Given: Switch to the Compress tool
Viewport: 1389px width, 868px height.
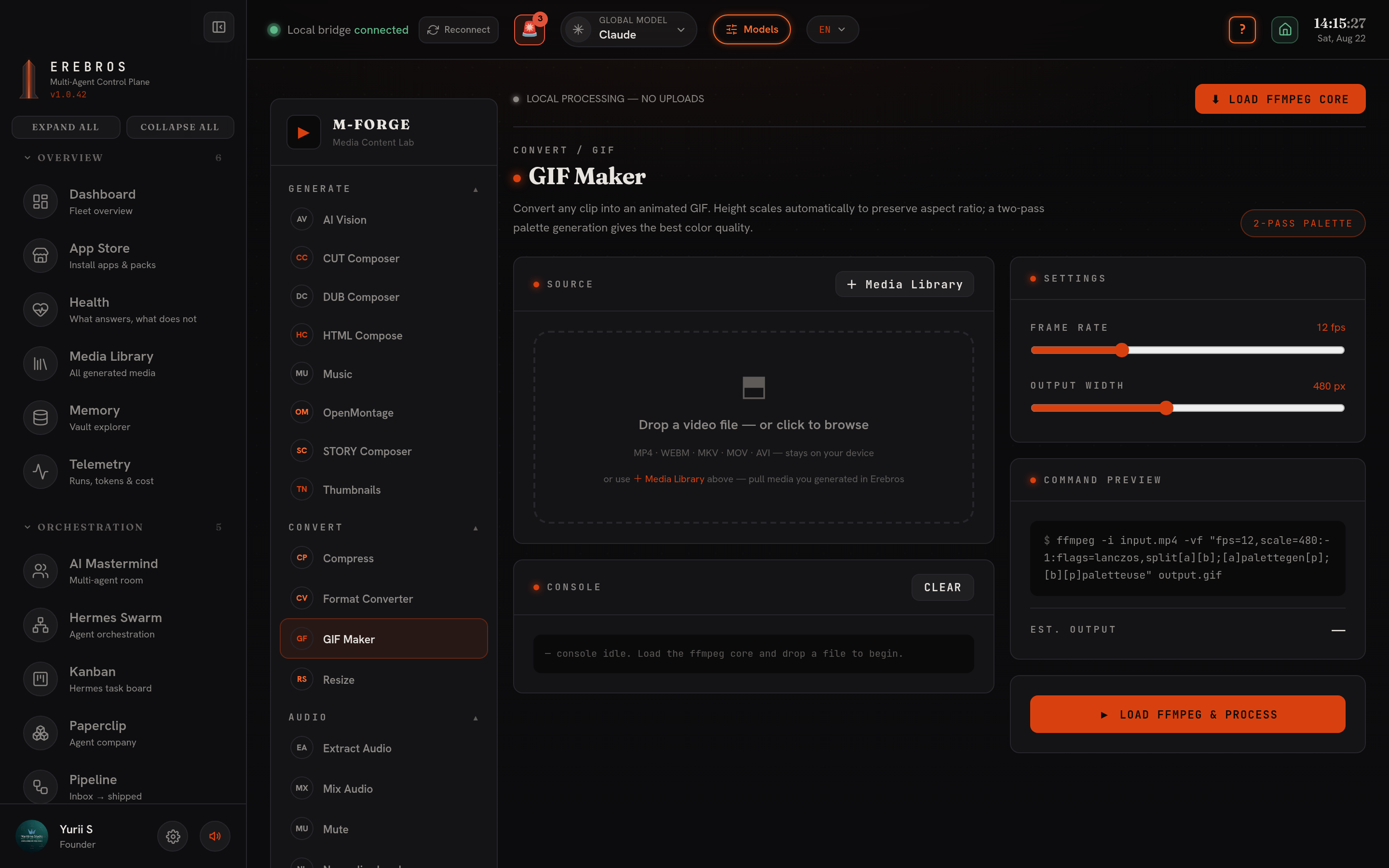Looking at the screenshot, I should (383, 558).
